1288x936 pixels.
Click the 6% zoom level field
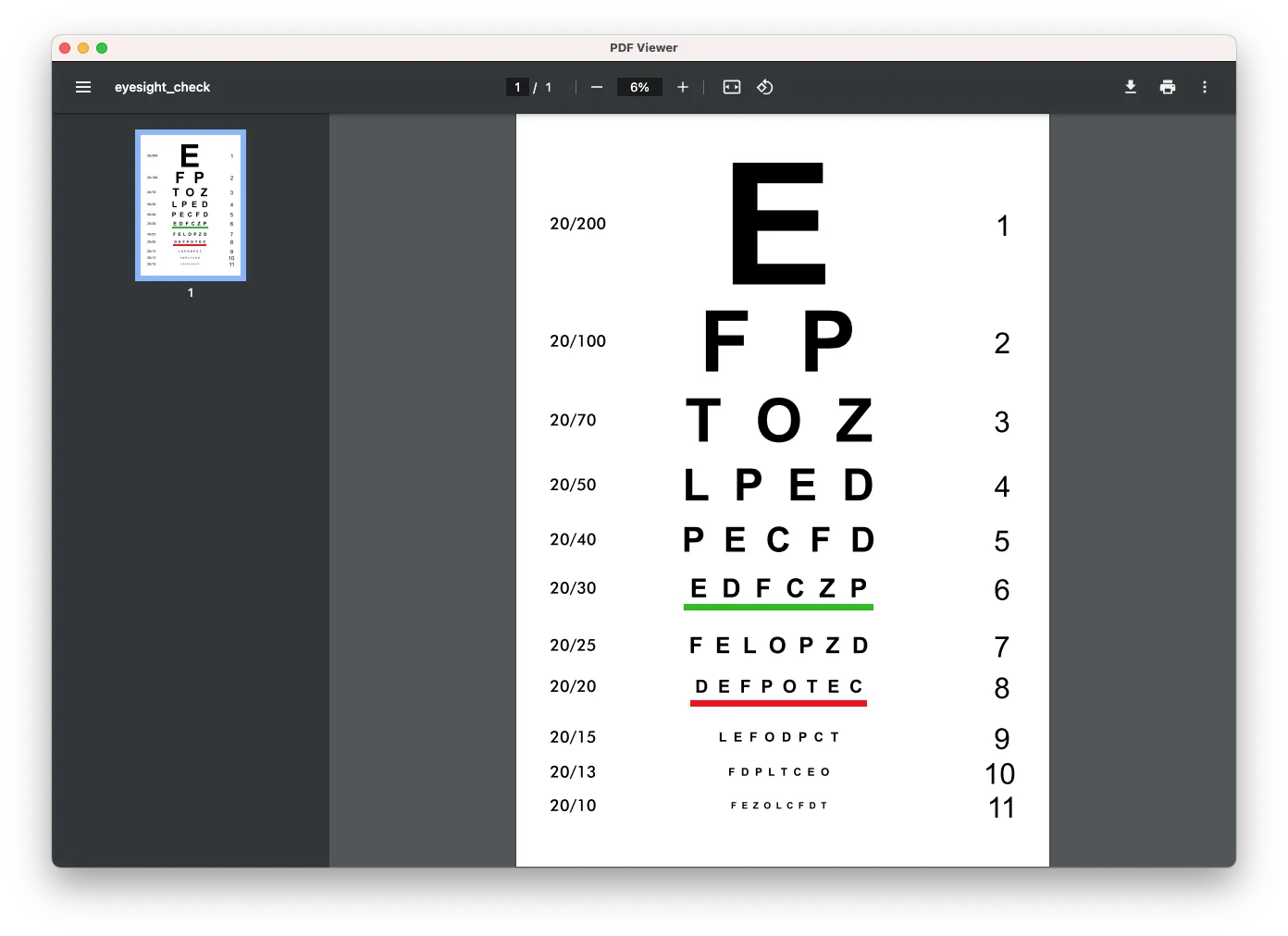pyautogui.click(x=639, y=87)
